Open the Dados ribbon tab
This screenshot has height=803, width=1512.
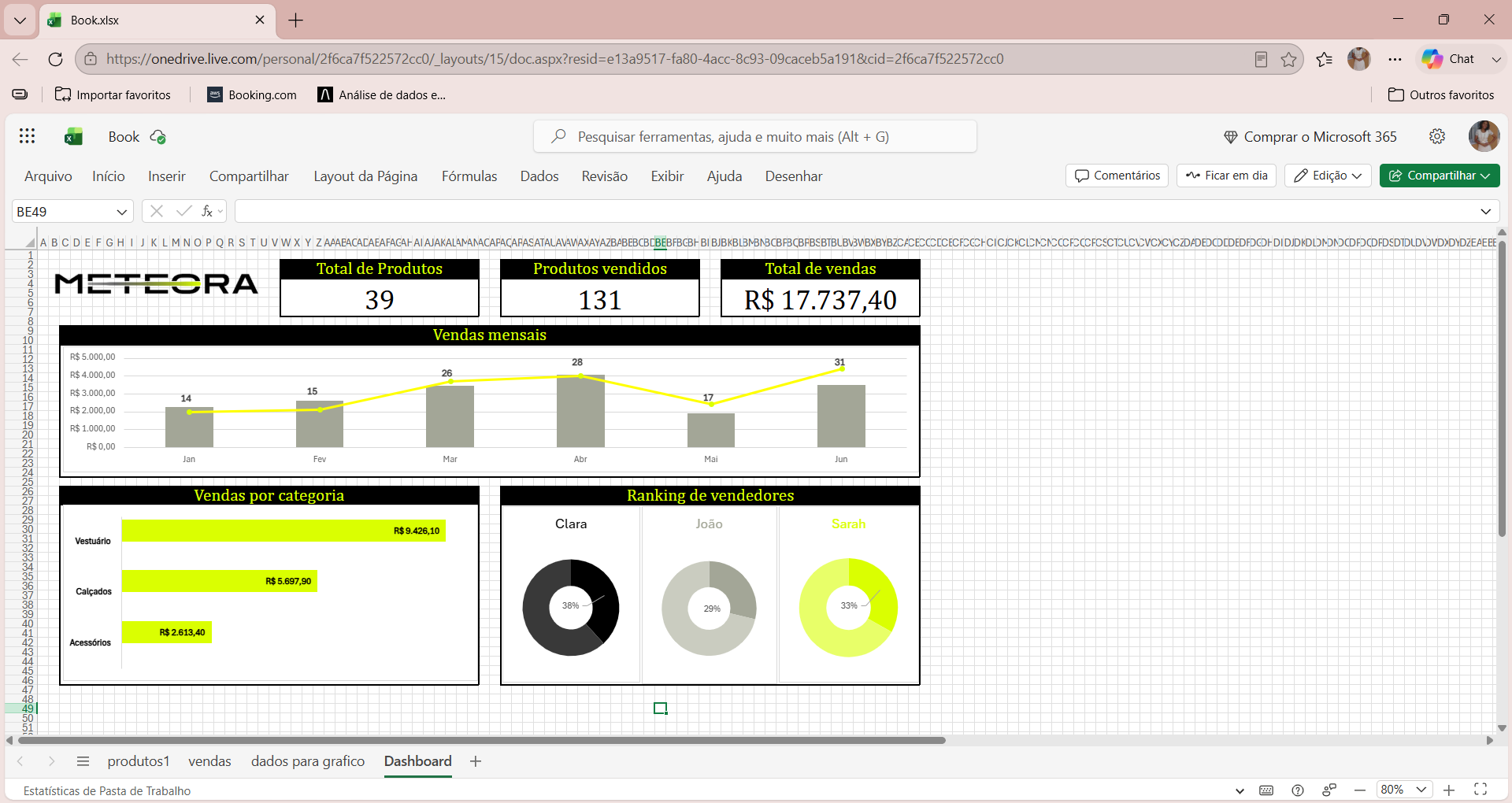click(x=539, y=176)
